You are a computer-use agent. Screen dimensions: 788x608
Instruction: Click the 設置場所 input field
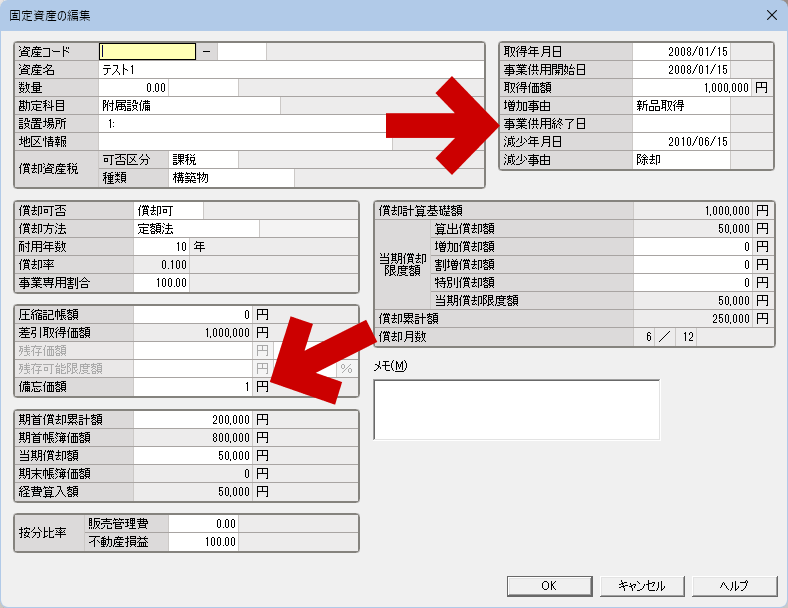pyautogui.click(x=245, y=124)
